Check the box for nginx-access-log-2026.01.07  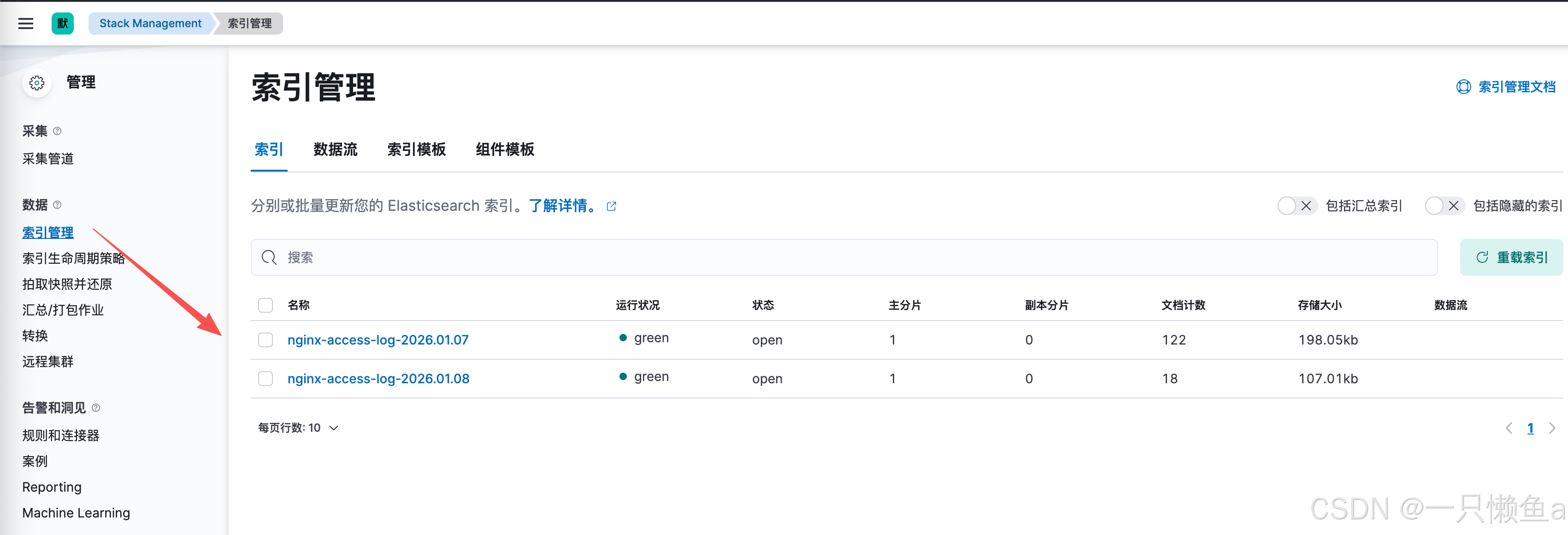pyautogui.click(x=265, y=340)
